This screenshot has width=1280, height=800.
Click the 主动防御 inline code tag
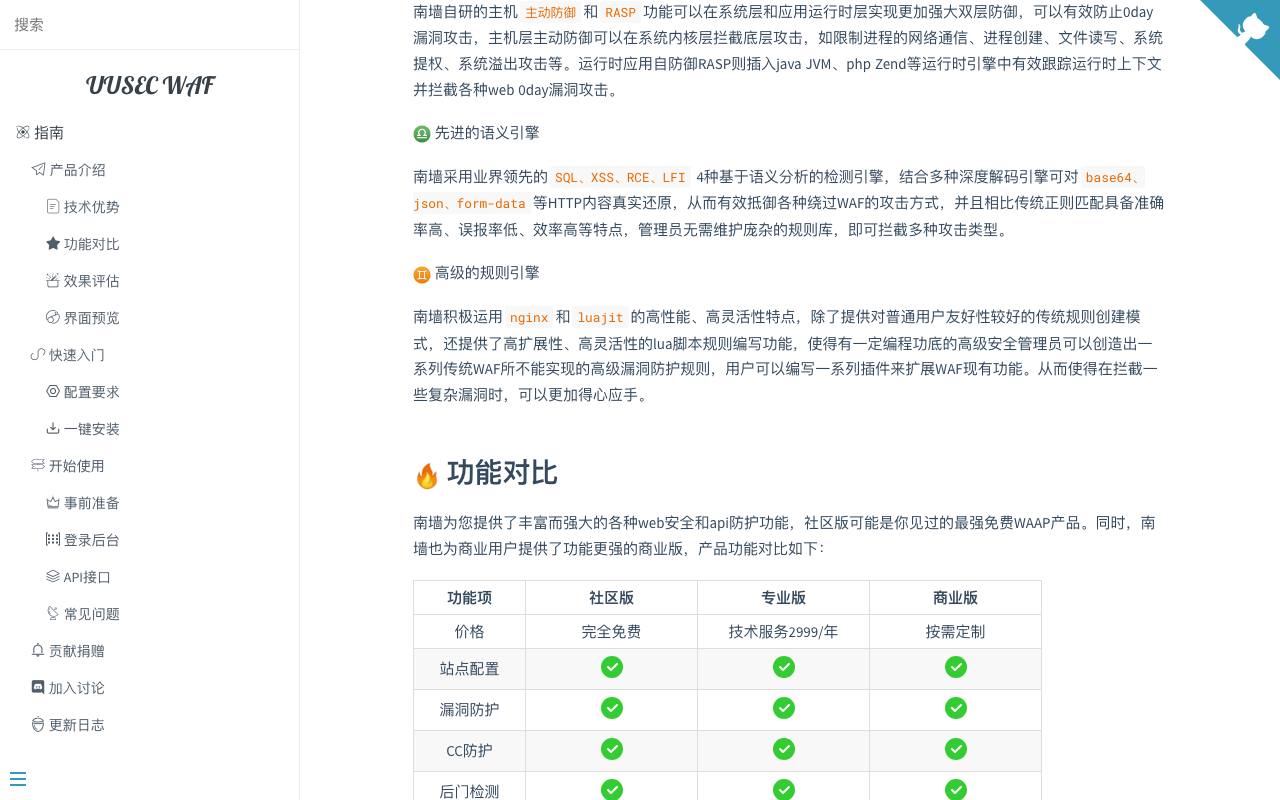tap(550, 12)
